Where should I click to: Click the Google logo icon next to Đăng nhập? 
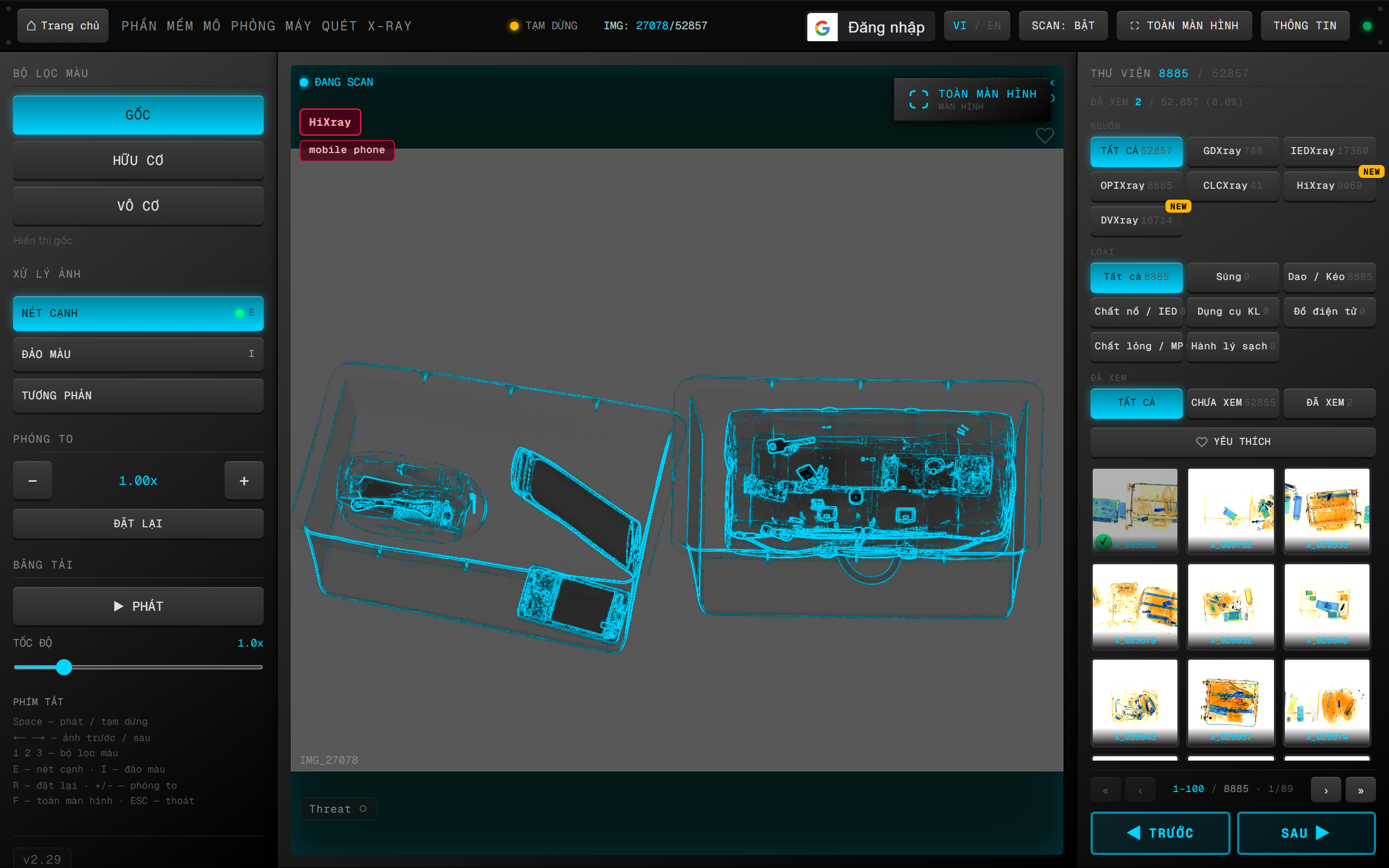(822, 27)
